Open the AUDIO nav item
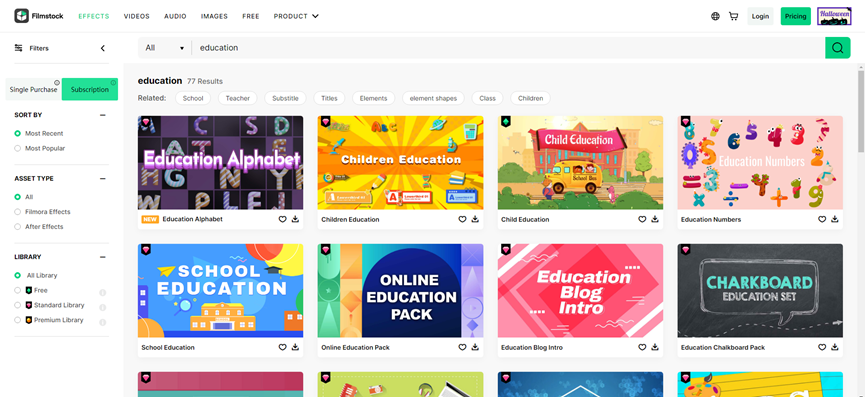Image resolution: width=865 pixels, height=397 pixels. click(x=175, y=17)
